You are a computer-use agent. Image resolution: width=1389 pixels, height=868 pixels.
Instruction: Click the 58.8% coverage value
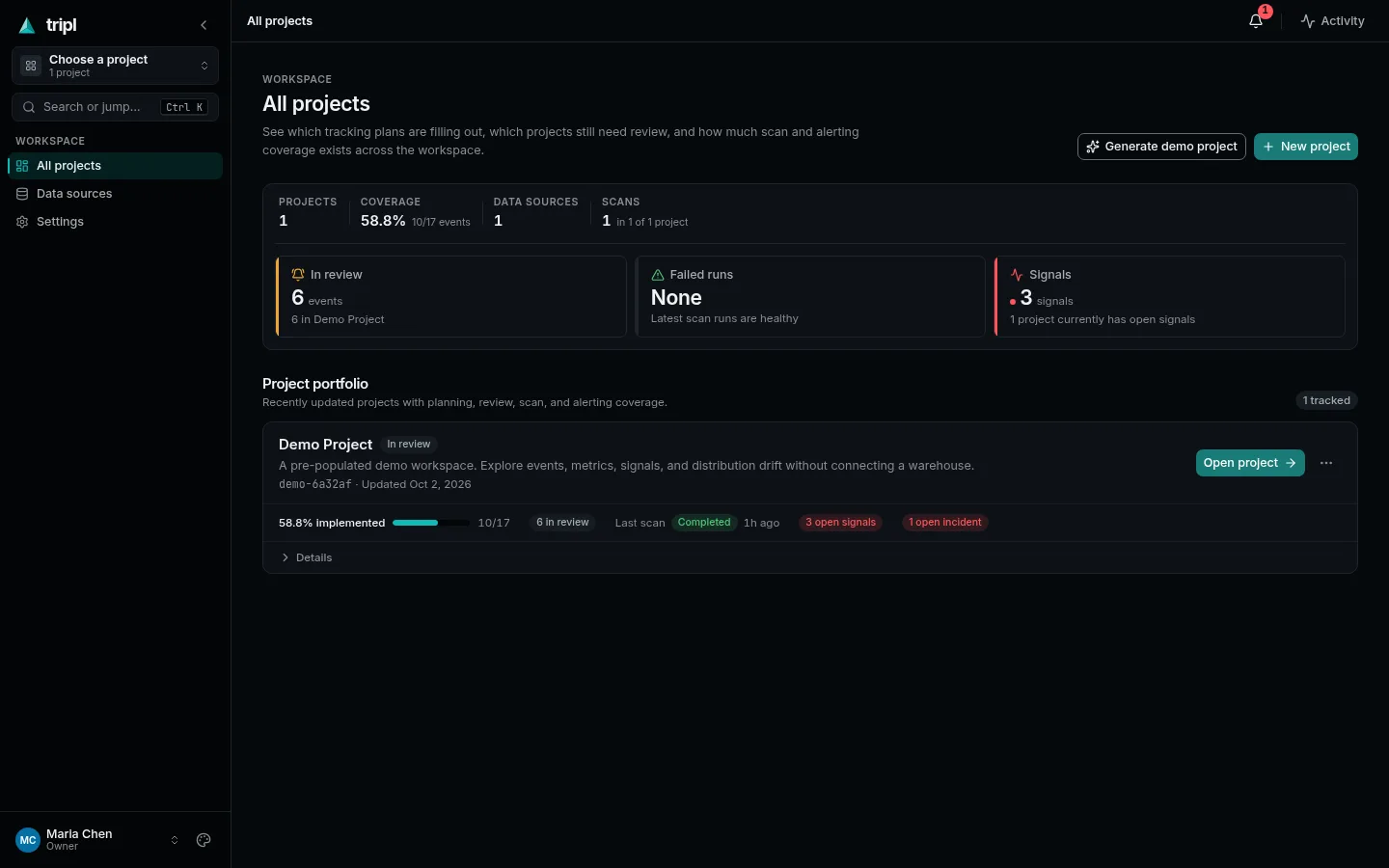tap(383, 221)
